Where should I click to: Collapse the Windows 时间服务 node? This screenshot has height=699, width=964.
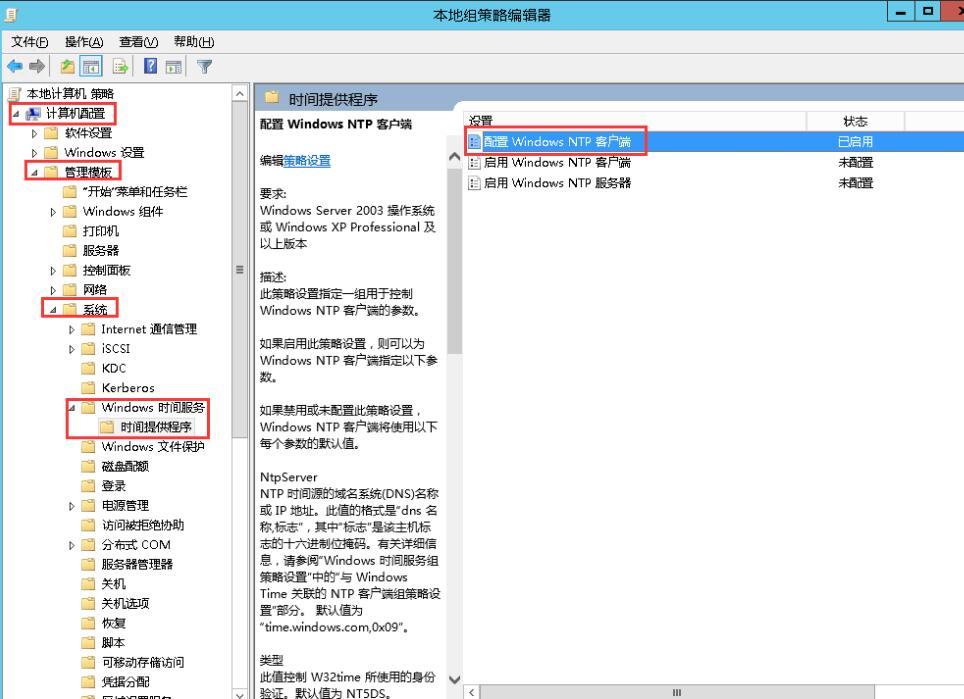click(71, 408)
